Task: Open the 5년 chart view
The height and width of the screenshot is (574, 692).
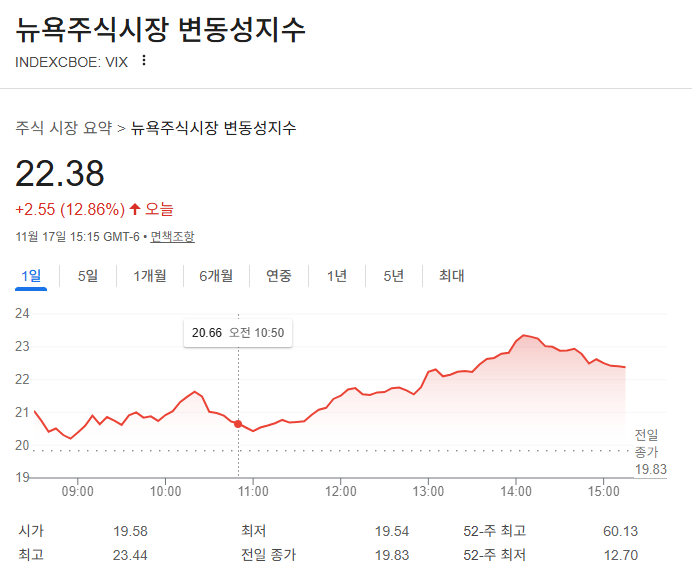Action: [x=393, y=276]
